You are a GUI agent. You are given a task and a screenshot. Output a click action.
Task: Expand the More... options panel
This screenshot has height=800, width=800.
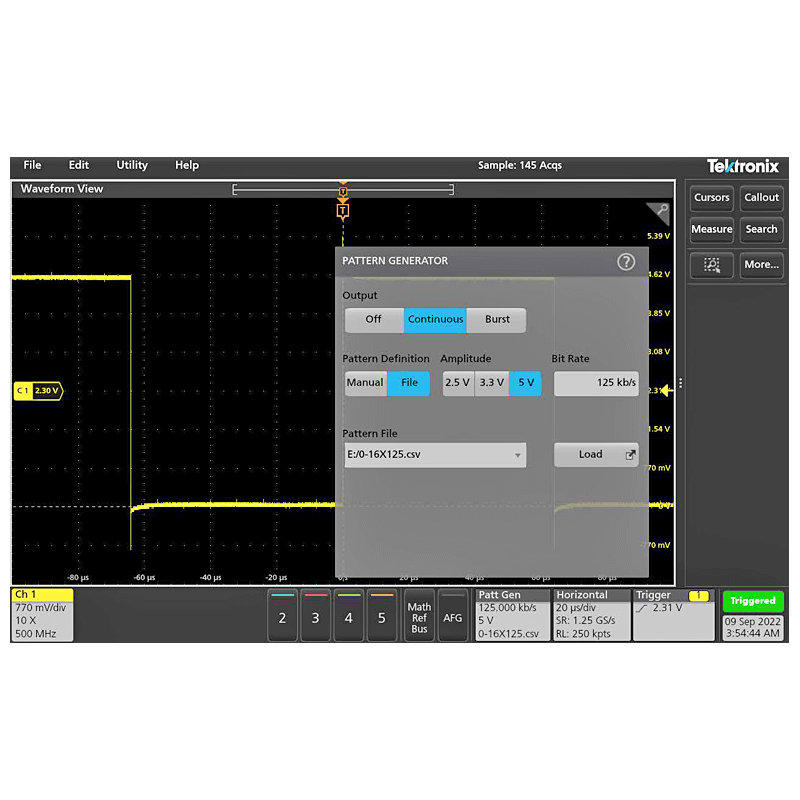click(761, 265)
